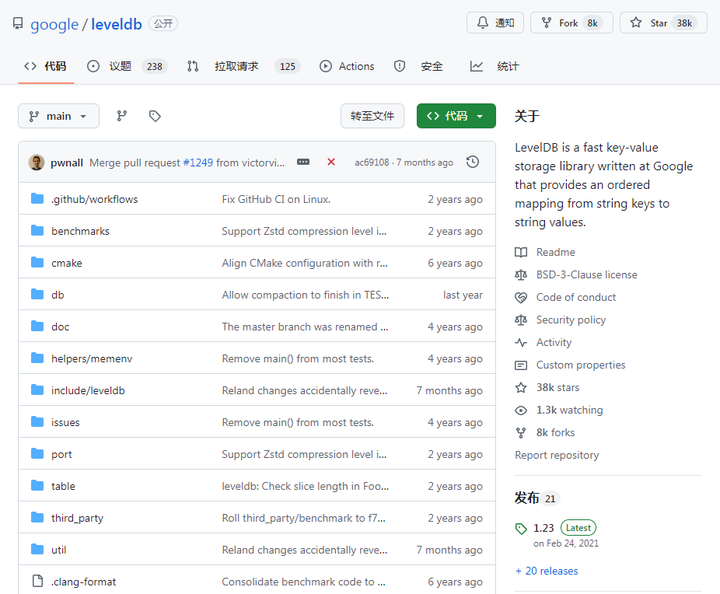
Task: Open the .github/workflows folder icon
Action: pos(37,199)
